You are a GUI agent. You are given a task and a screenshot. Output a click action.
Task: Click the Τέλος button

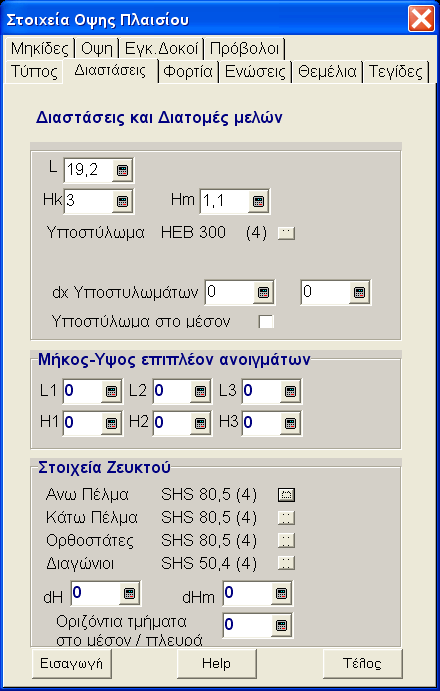[x=362, y=663]
